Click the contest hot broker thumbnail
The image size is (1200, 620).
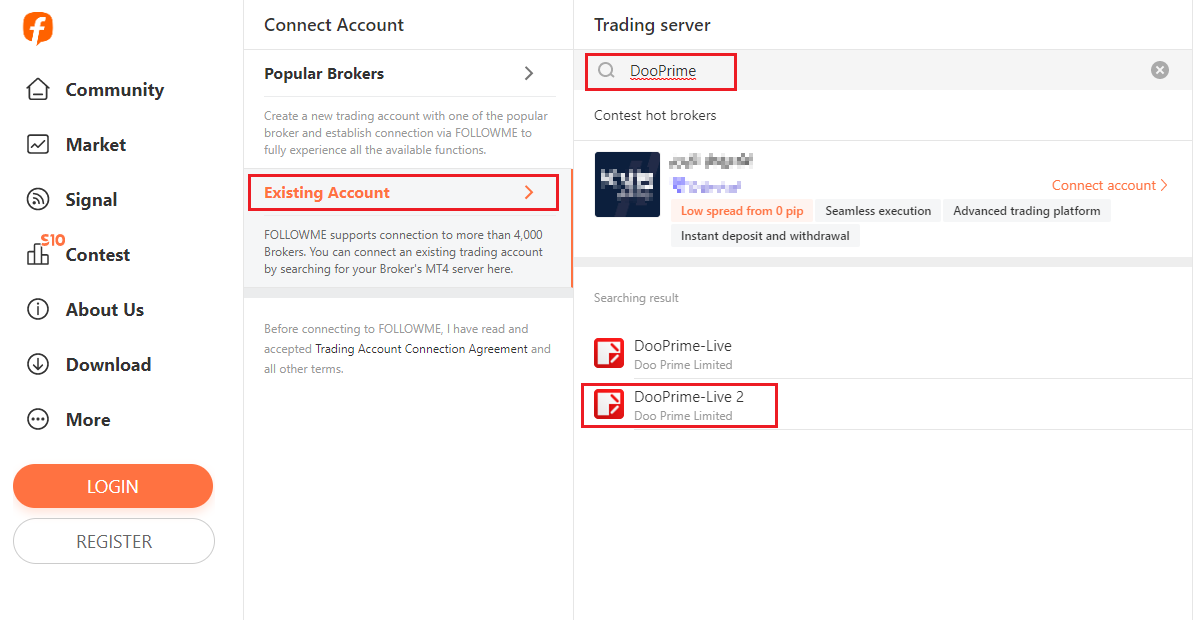(627, 185)
